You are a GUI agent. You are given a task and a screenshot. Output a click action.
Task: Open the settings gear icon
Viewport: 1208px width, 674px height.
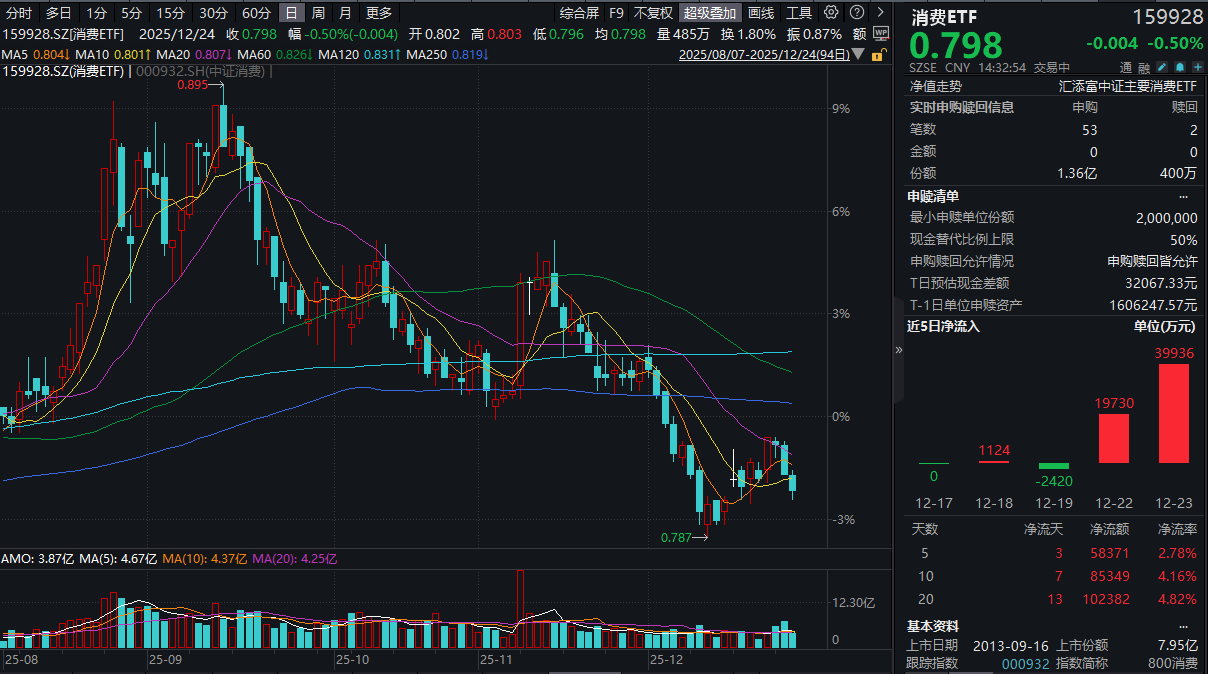[830, 12]
